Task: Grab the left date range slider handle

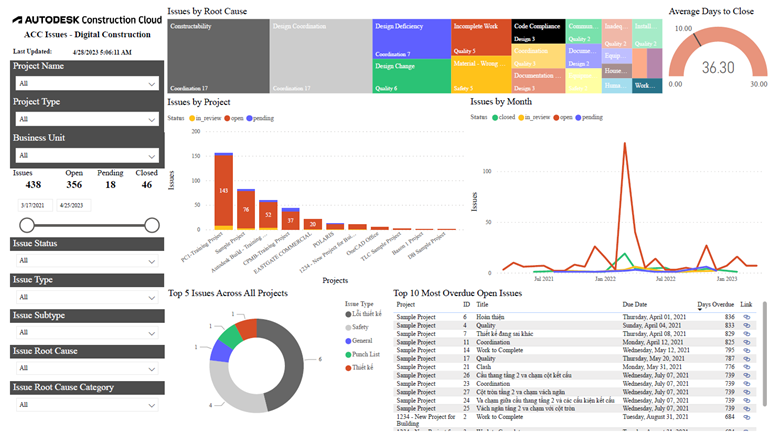Action: click(27, 225)
